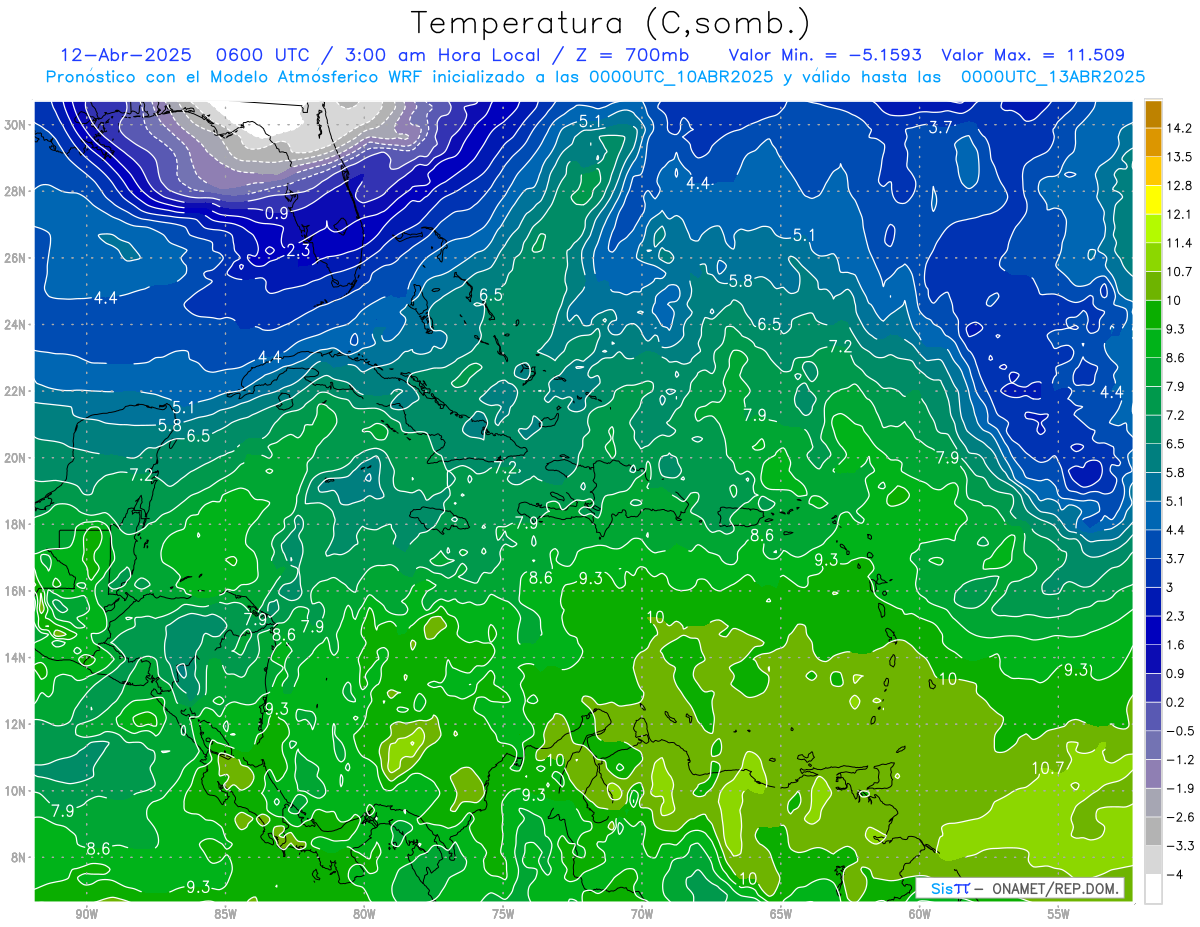1200x927 pixels.
Task: Click the color bar label "3"
Action: click(1170, 587)
